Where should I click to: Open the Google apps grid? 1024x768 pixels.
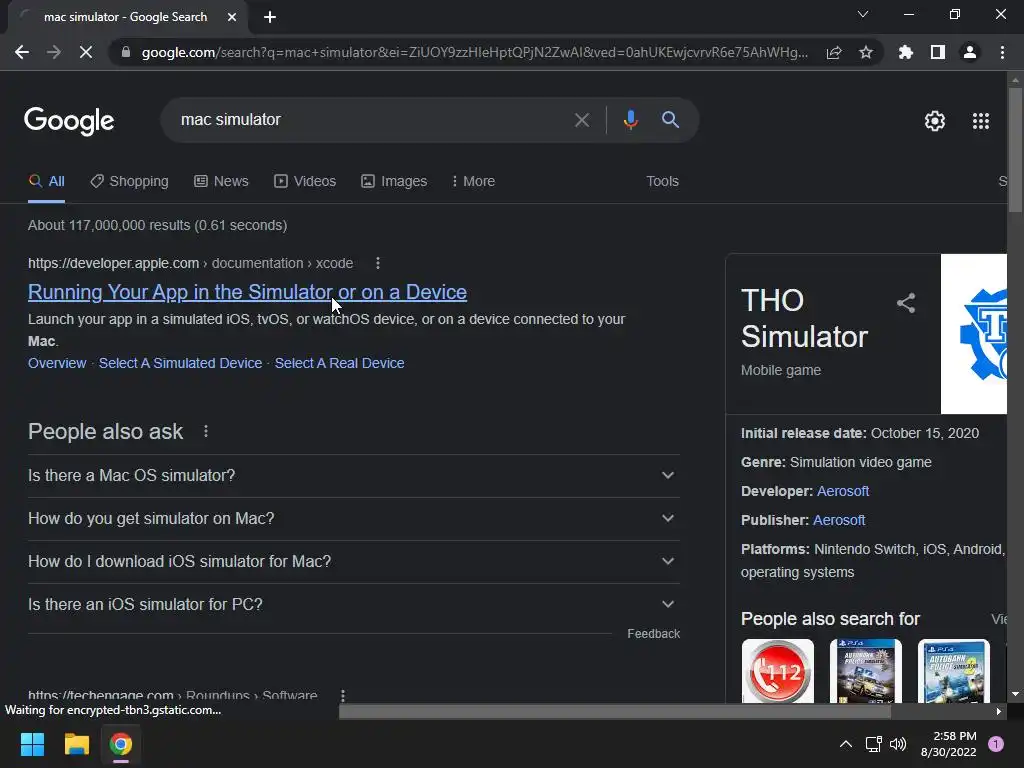click(981, 121)
